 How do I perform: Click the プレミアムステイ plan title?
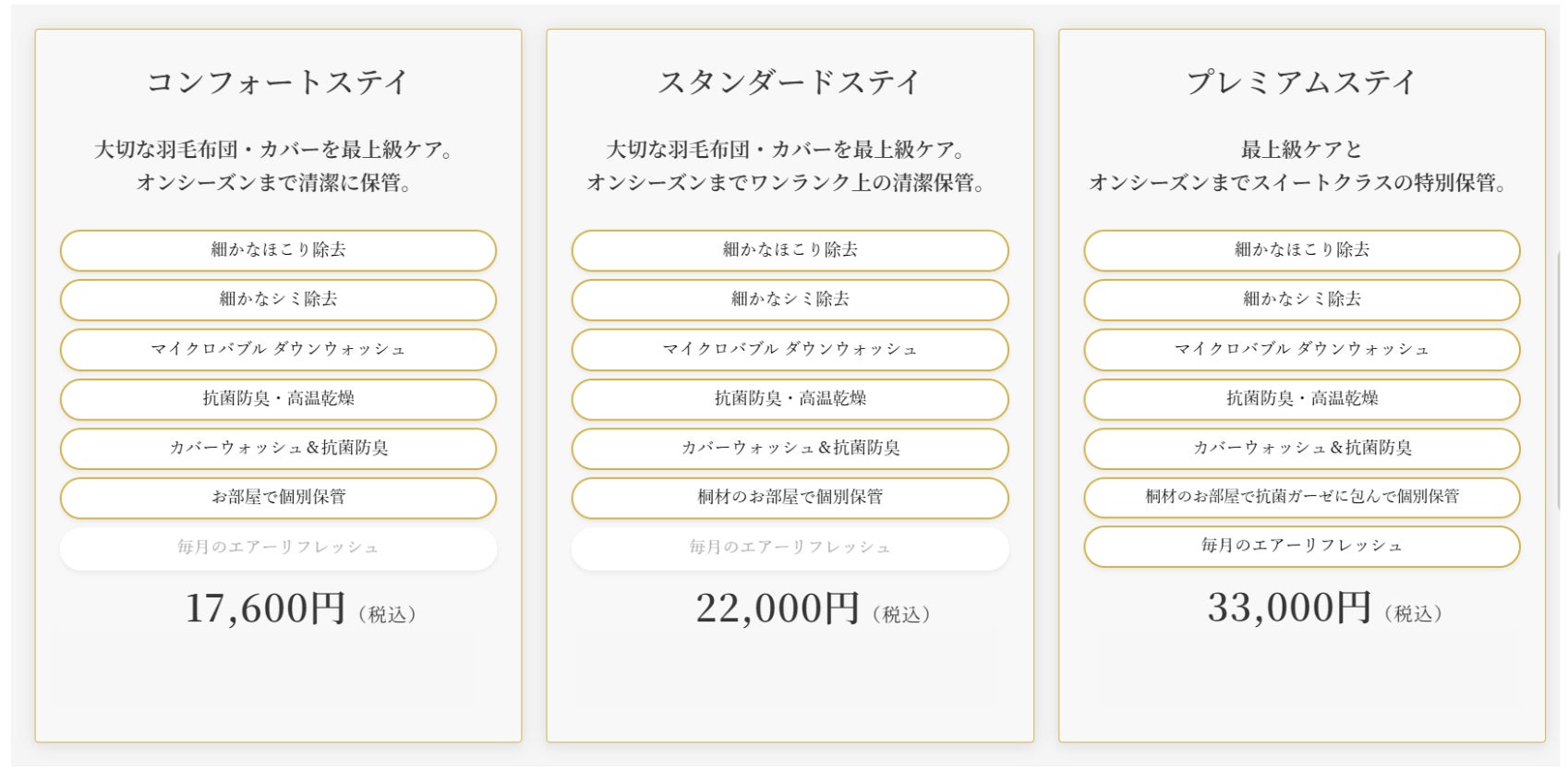coord(1301,82)
